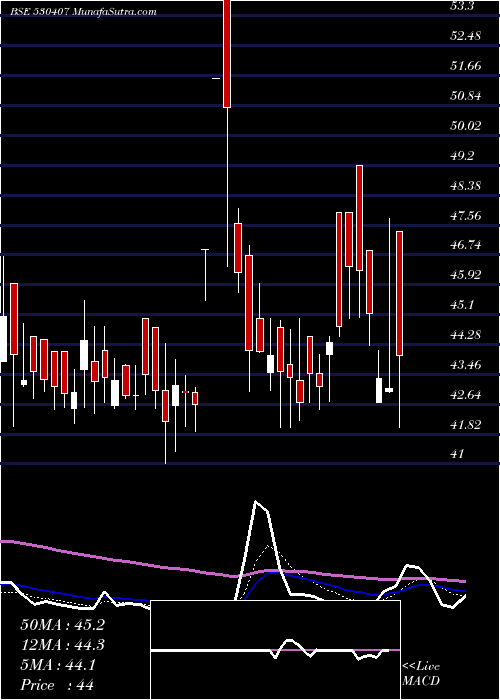This screenshot has height=700, width=500.
Task: Click the 50MA : 45.2 readout
Action: coord(62,625)
